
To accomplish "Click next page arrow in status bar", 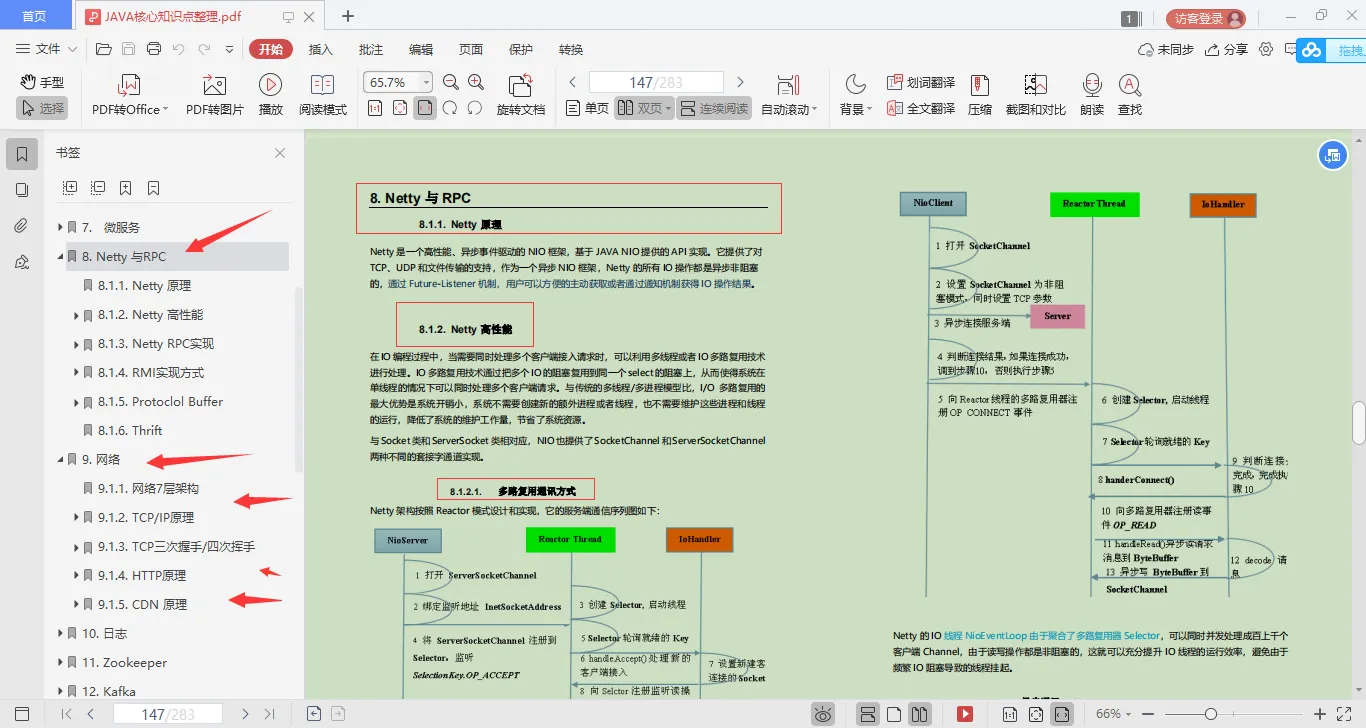I will click(x=245, y=714).
